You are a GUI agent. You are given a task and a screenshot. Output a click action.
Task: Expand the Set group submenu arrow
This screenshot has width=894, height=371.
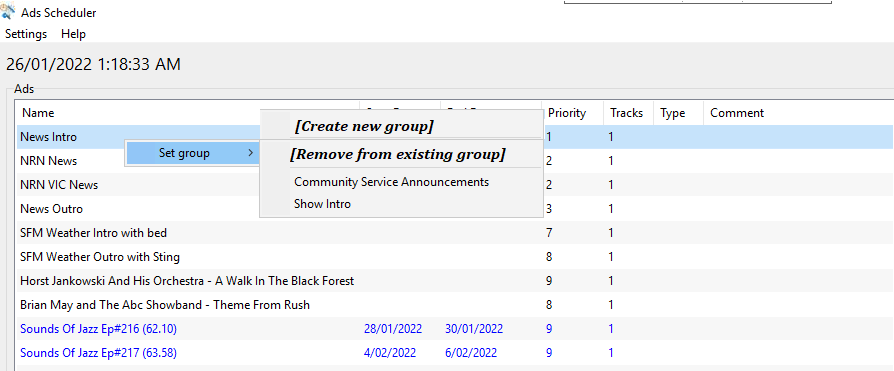[251, 153]
